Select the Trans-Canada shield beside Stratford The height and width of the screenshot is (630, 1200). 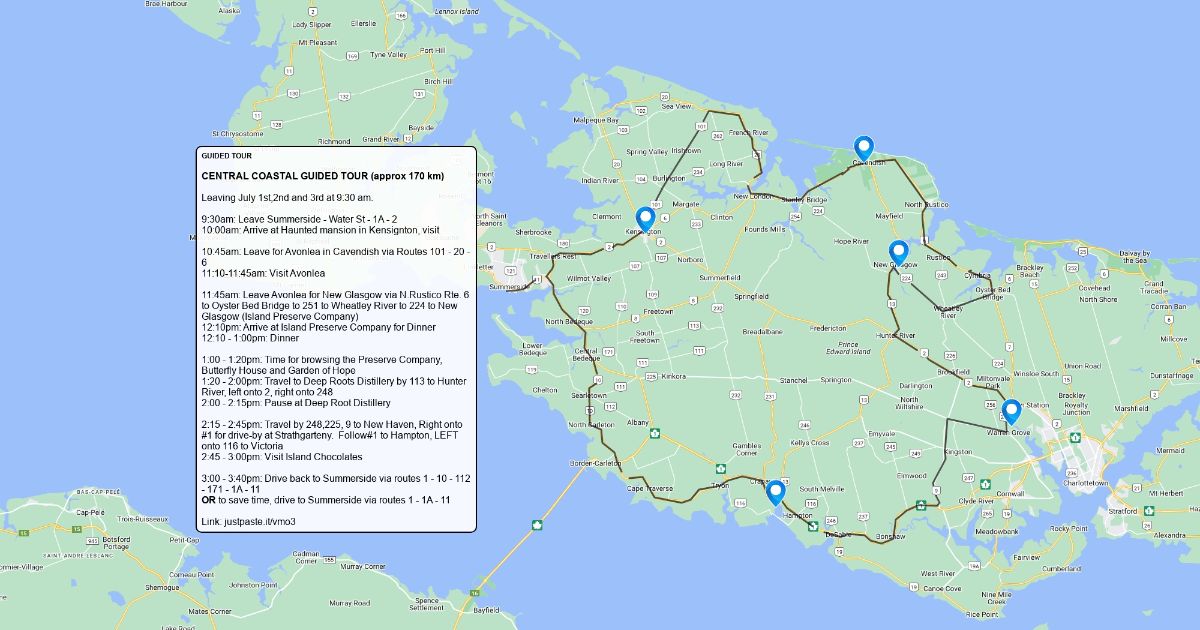[x=1147, y=508]
